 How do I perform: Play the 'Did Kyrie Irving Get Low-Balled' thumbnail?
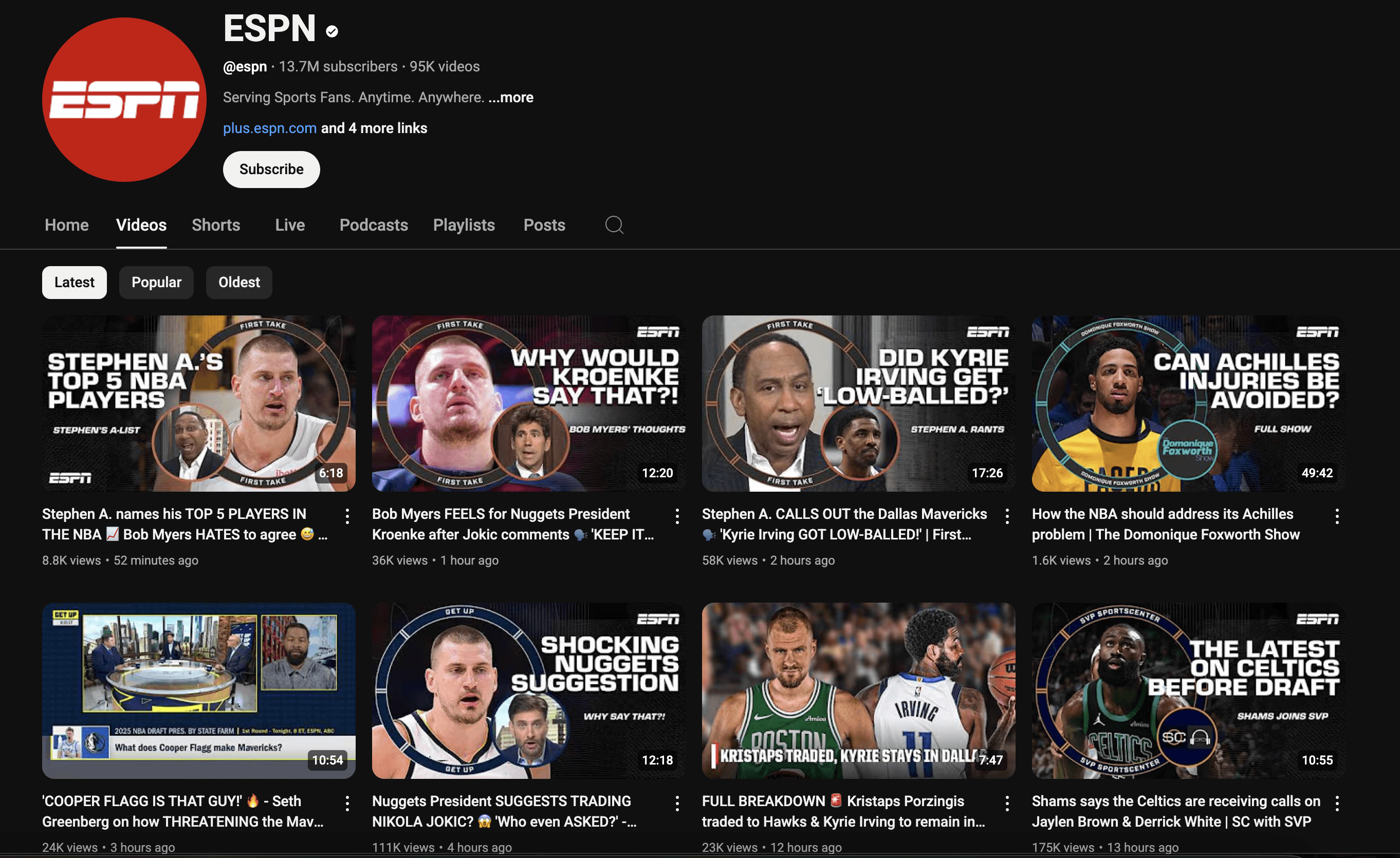click(x=858, y=403)
